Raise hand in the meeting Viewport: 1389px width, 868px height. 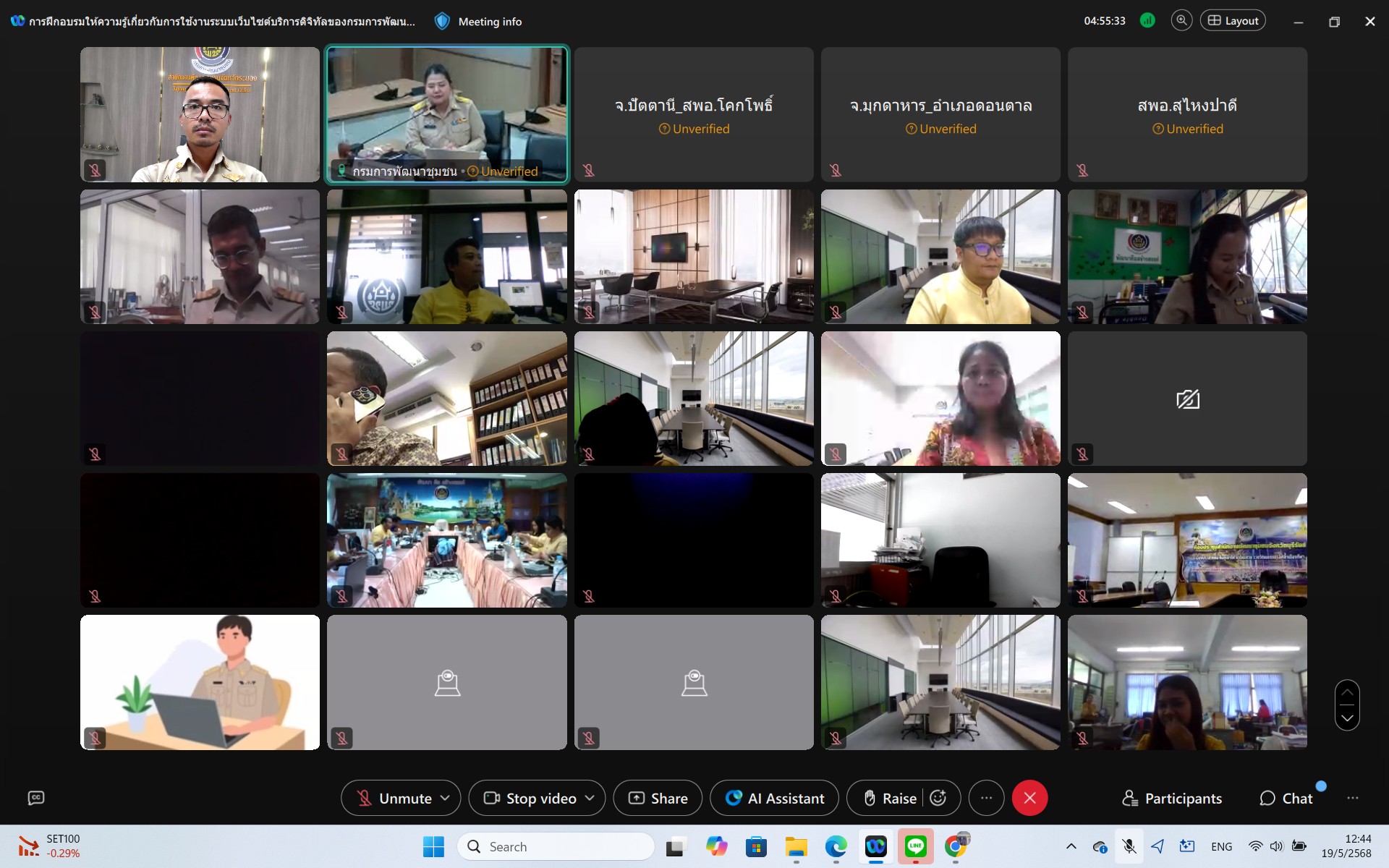(891, 798)
